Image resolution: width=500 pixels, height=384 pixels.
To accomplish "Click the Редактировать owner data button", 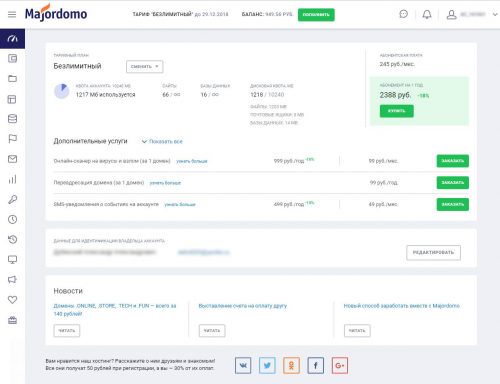I will 433,253.
